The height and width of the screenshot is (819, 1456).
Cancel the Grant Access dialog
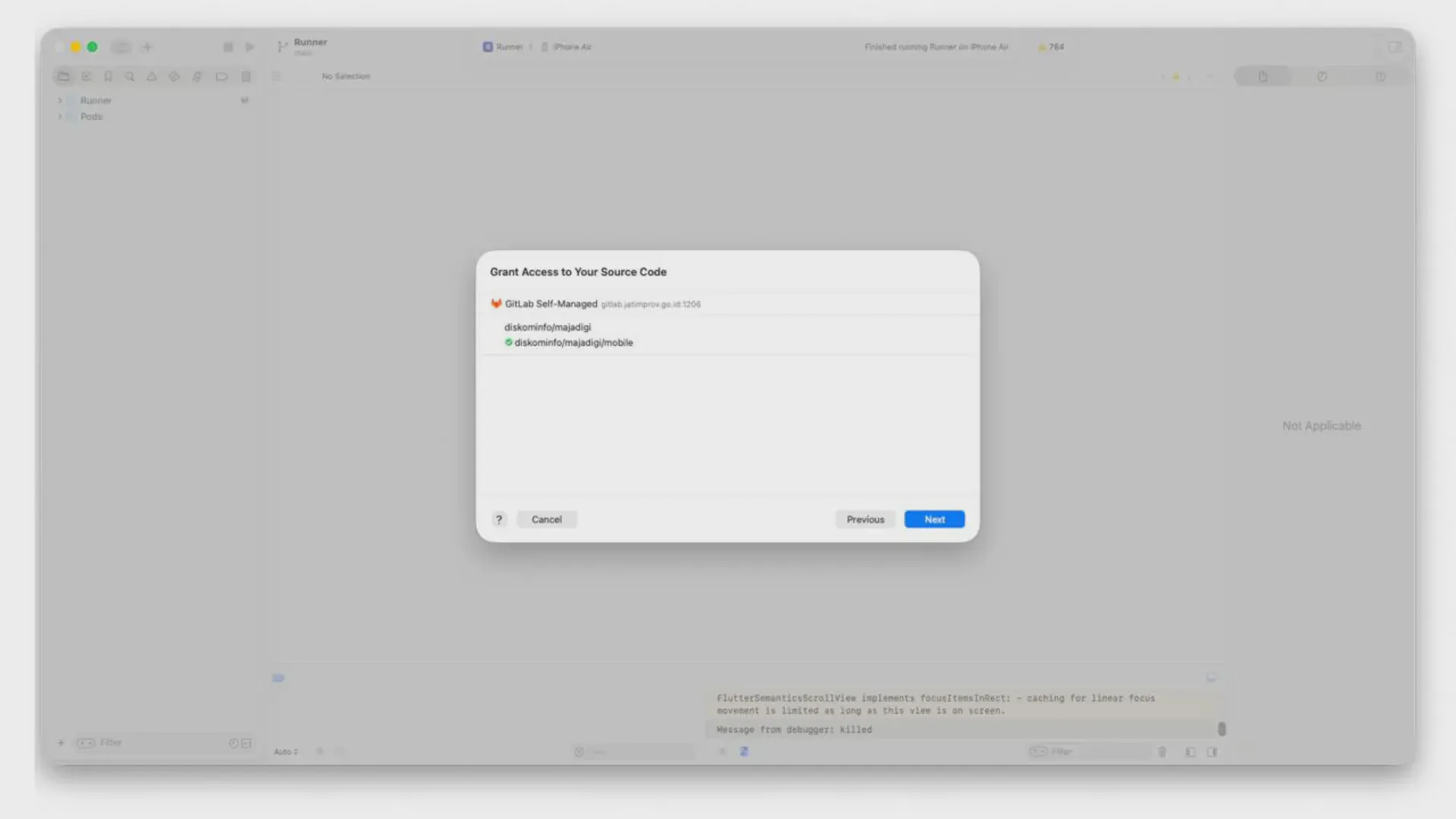[546, 519]
